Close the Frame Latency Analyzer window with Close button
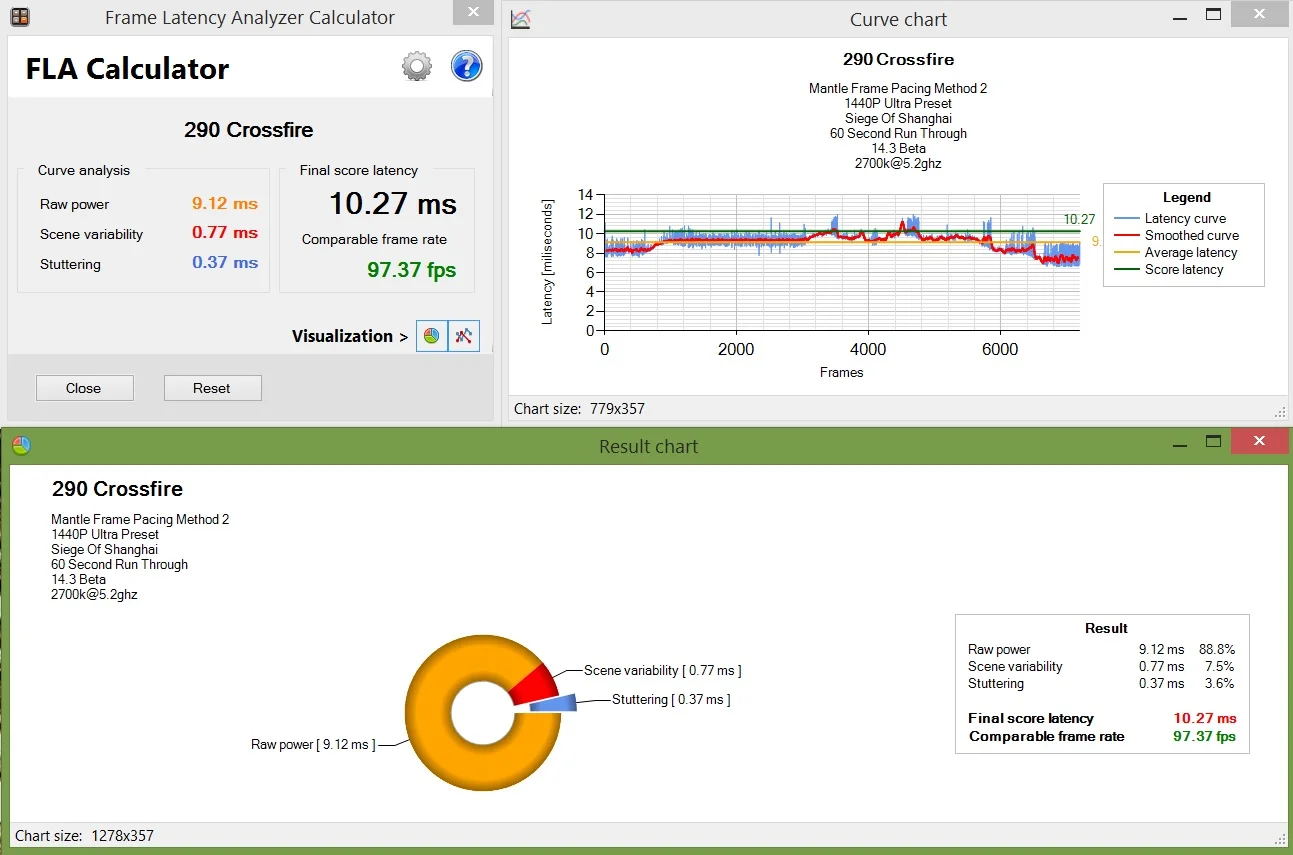 [84, 388]
